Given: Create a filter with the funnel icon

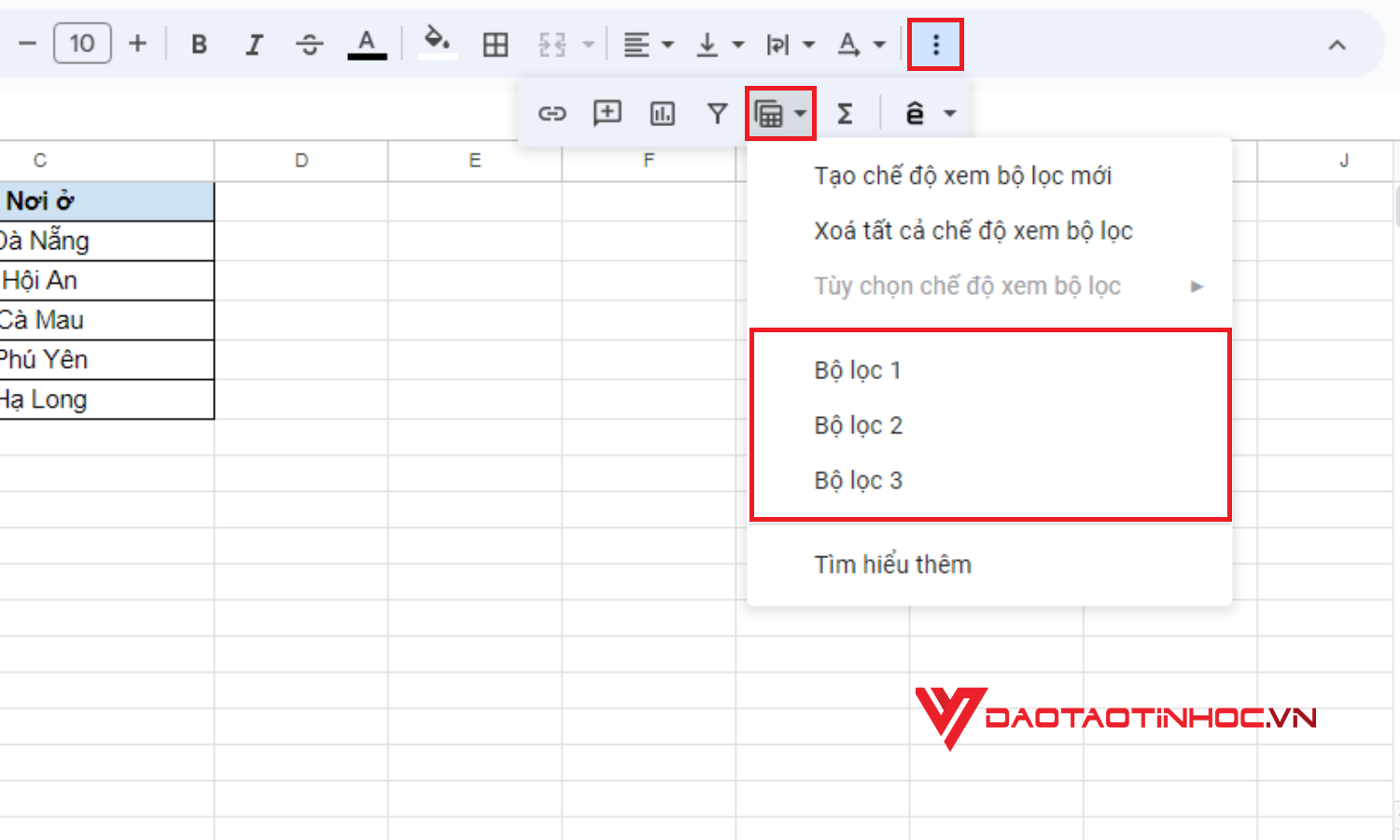Looking at the screenshot, I should pyautogui.click(x=717, y=113).
